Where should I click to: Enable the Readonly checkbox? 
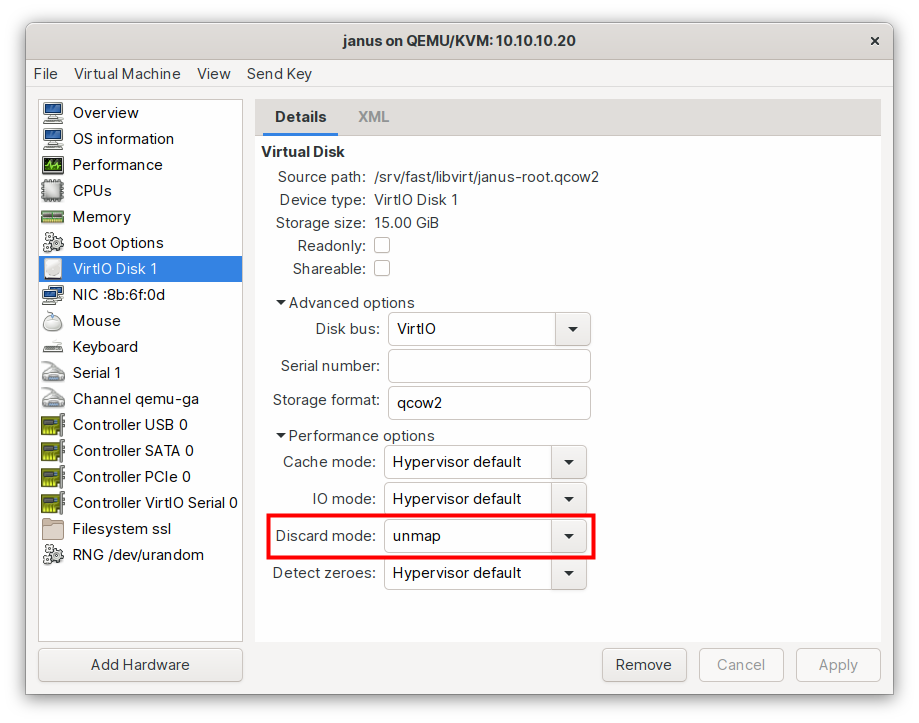coord(381,245)
